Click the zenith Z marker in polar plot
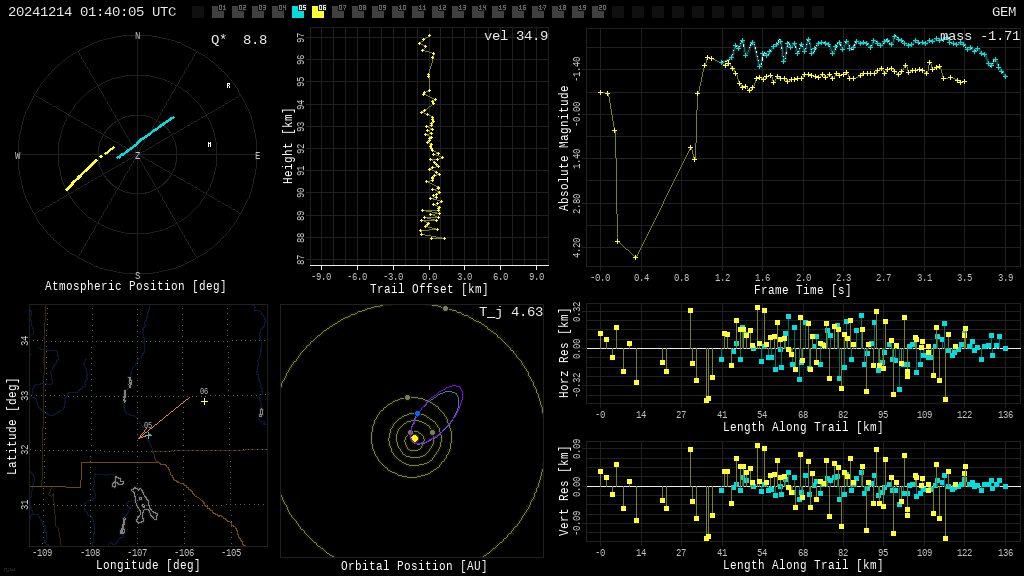This screenshot has height=576, width=1024. [138, 156]
